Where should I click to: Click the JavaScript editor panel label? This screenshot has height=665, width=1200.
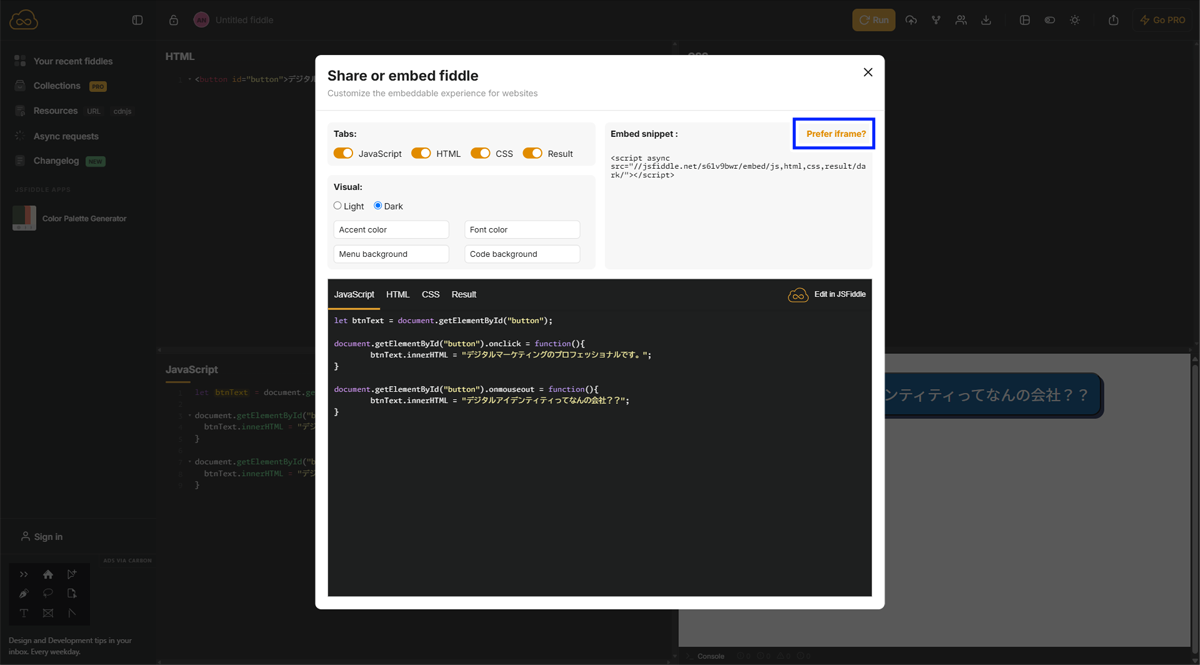(x=191, y=370)
